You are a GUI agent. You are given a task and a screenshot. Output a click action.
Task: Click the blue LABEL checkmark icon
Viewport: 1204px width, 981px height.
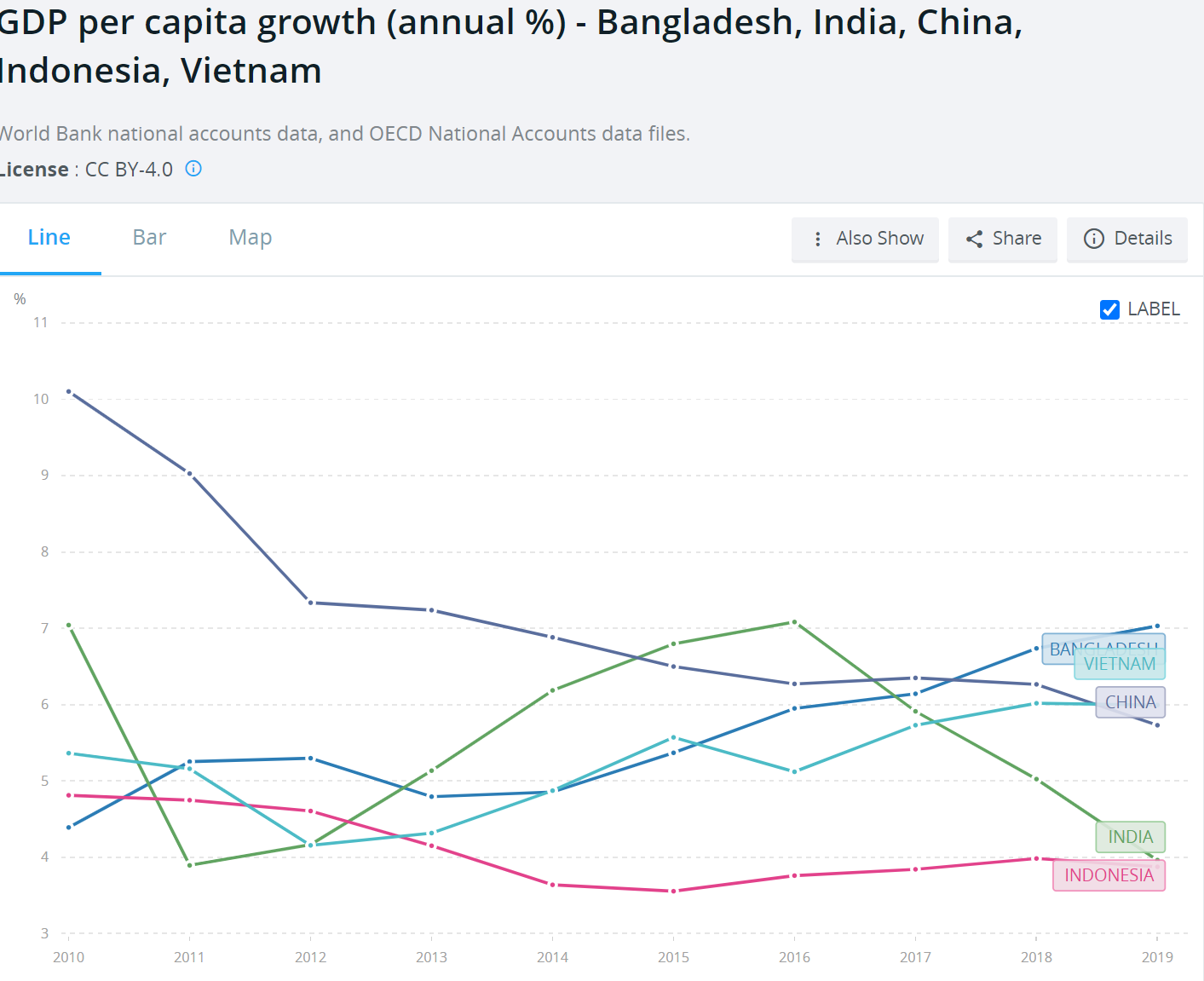coord(1109,309)
